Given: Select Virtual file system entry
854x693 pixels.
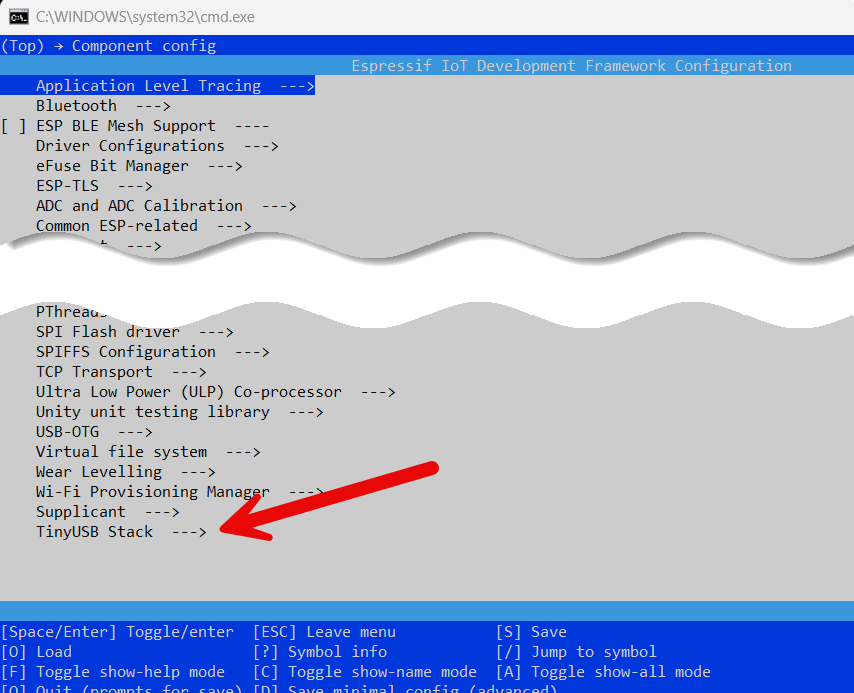Looking at the screenshot, I should point(121,452).
